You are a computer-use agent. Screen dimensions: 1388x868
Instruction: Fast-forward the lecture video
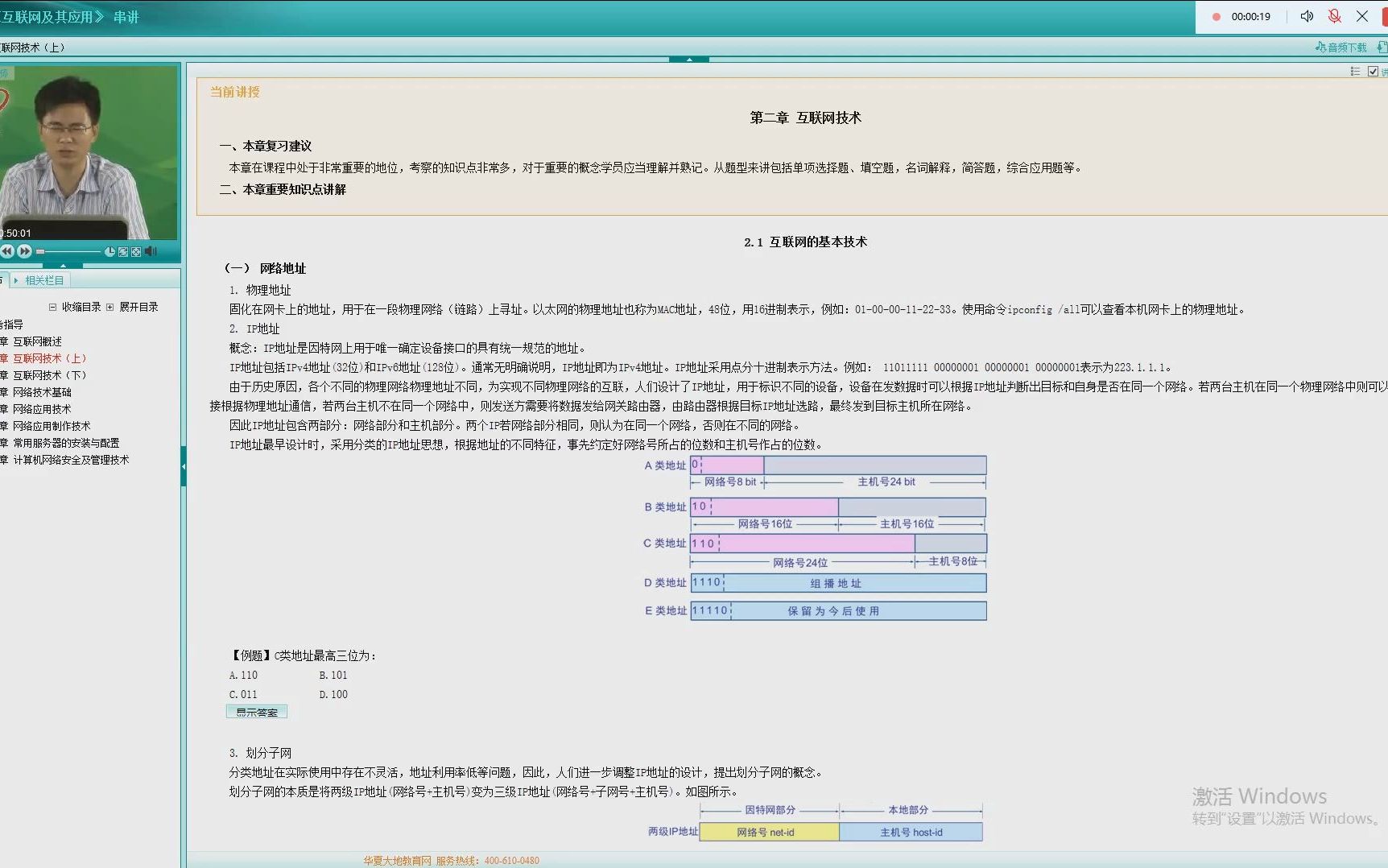click(x=25, y=251)
